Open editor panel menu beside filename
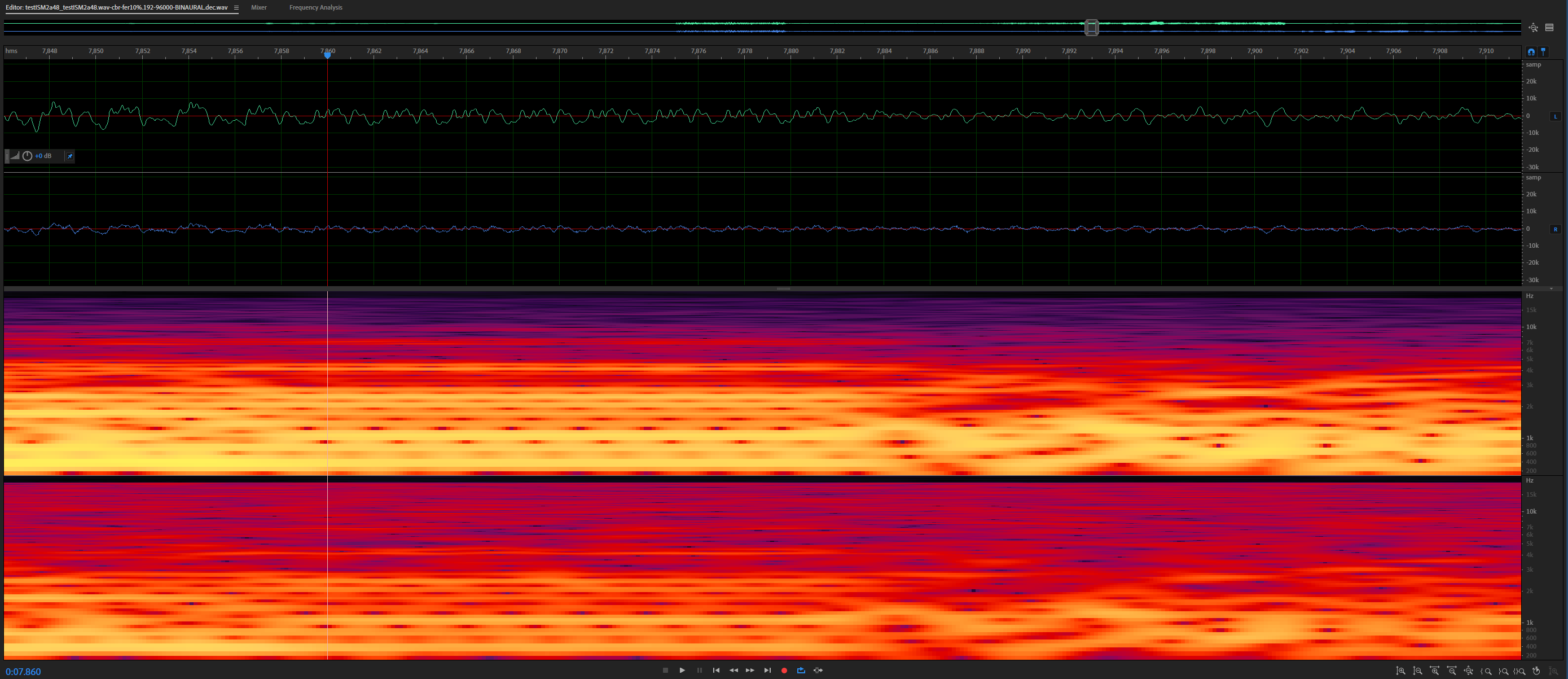 (x=236, y=8)
